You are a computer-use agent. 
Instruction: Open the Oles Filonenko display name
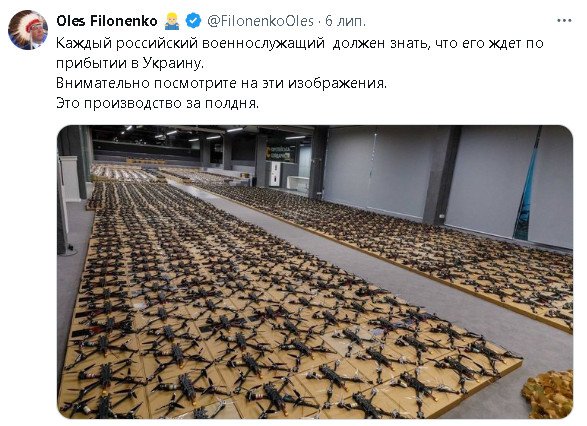coord(107,21)
